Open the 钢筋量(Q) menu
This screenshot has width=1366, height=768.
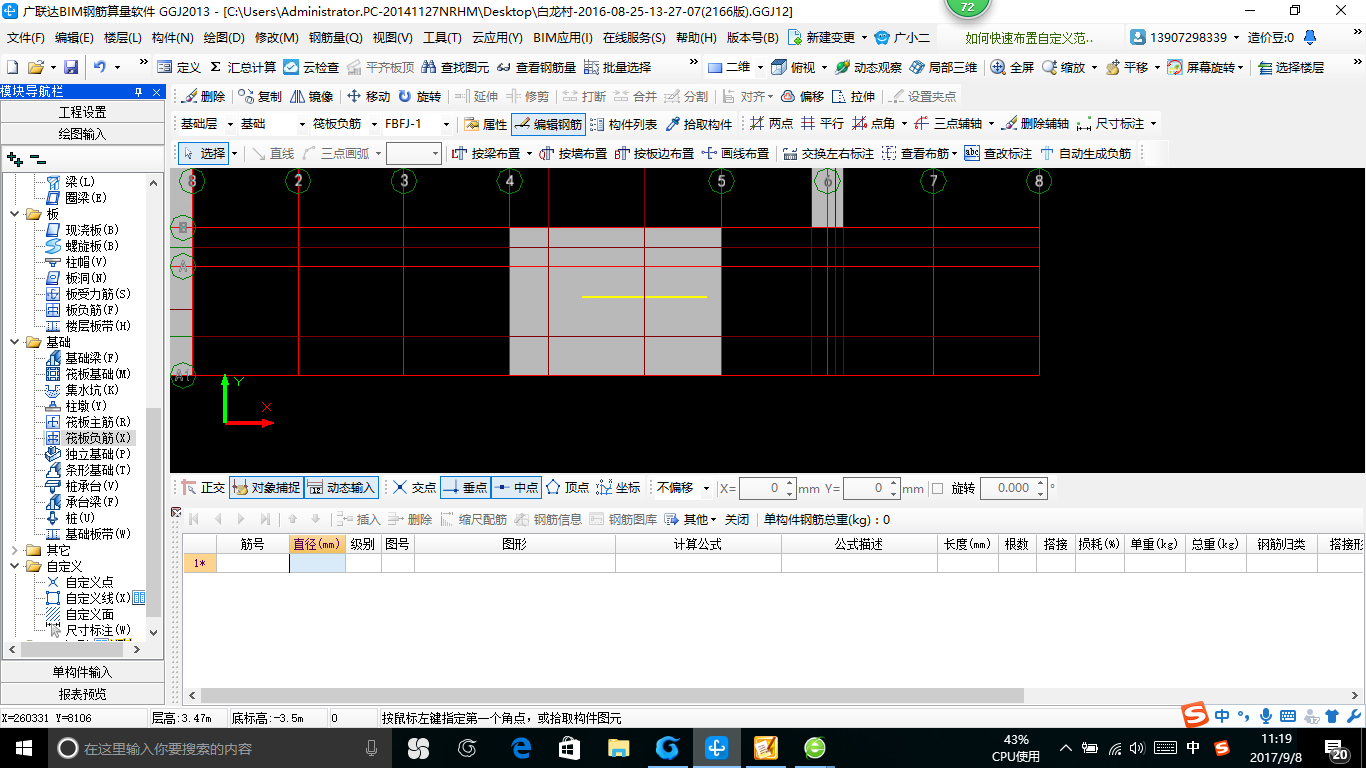(x=336, y=38)
